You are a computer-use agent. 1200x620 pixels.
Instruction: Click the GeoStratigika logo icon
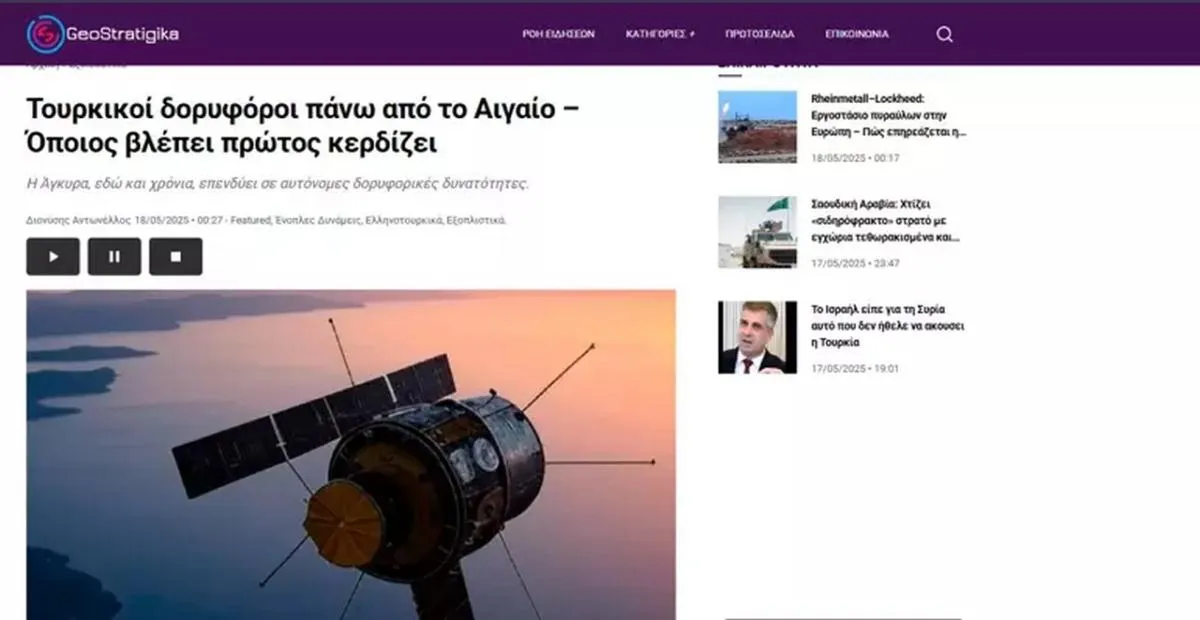pos(45,34)
